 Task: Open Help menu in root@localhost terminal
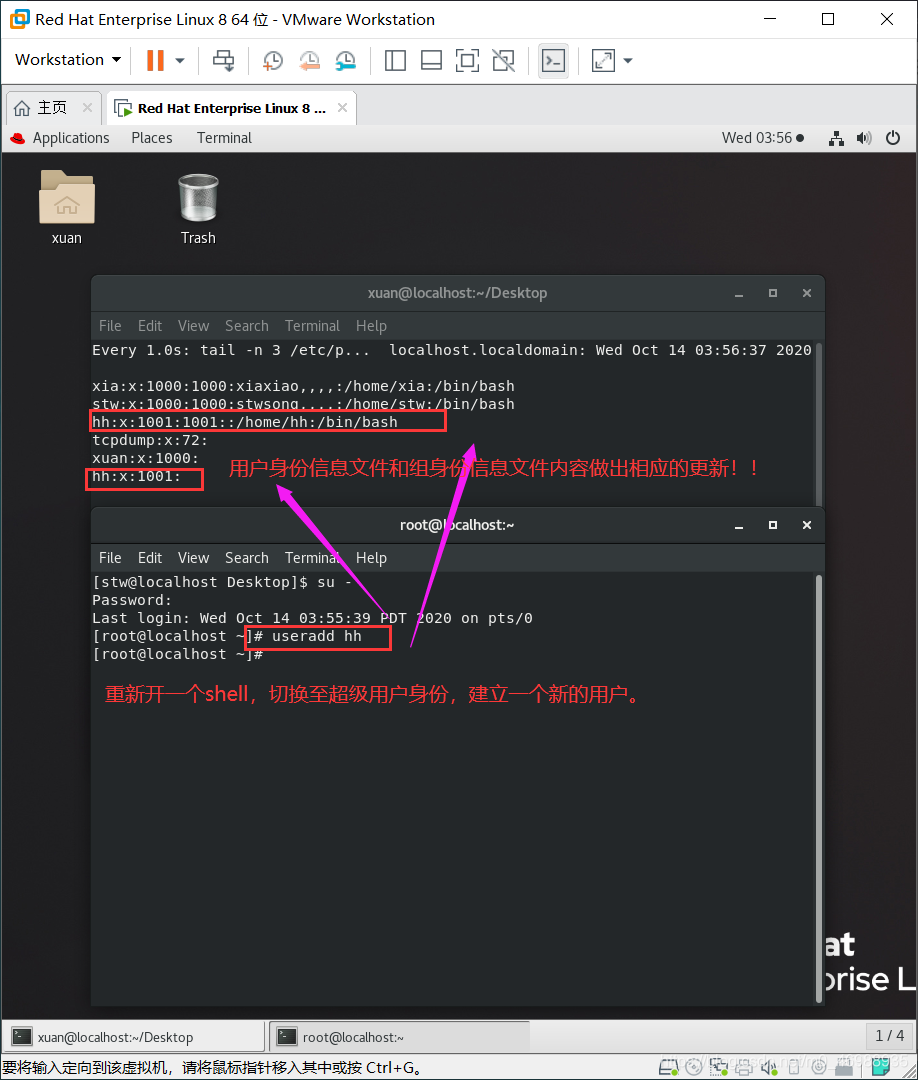(371, 558)
